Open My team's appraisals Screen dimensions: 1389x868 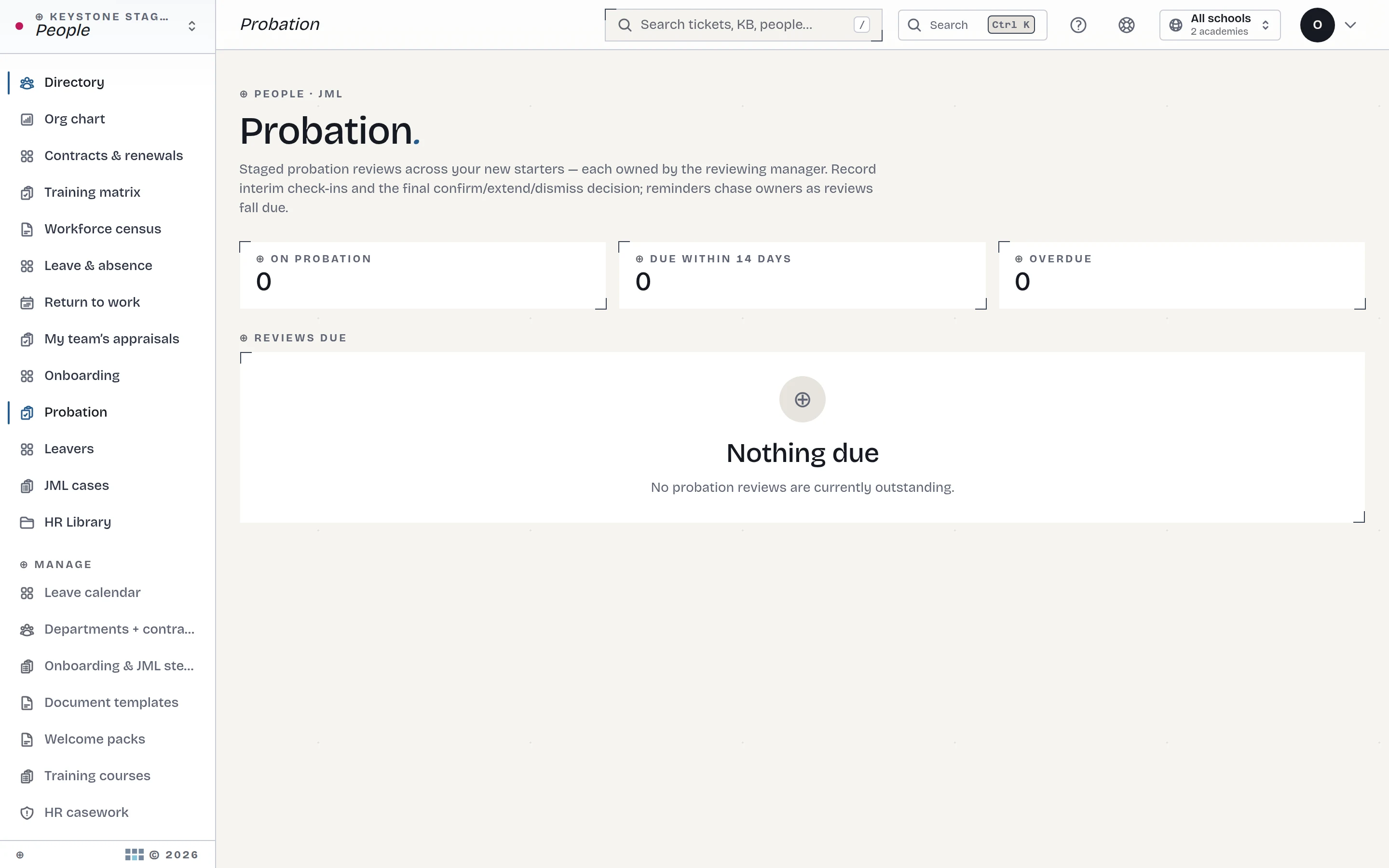click(108, 339)
